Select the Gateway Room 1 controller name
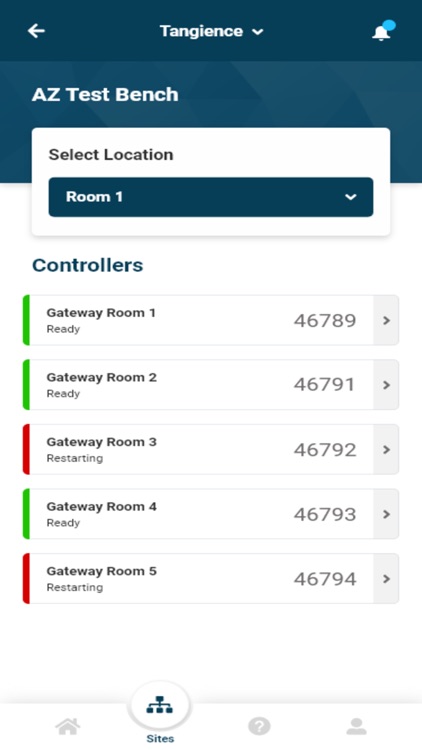 101,313
